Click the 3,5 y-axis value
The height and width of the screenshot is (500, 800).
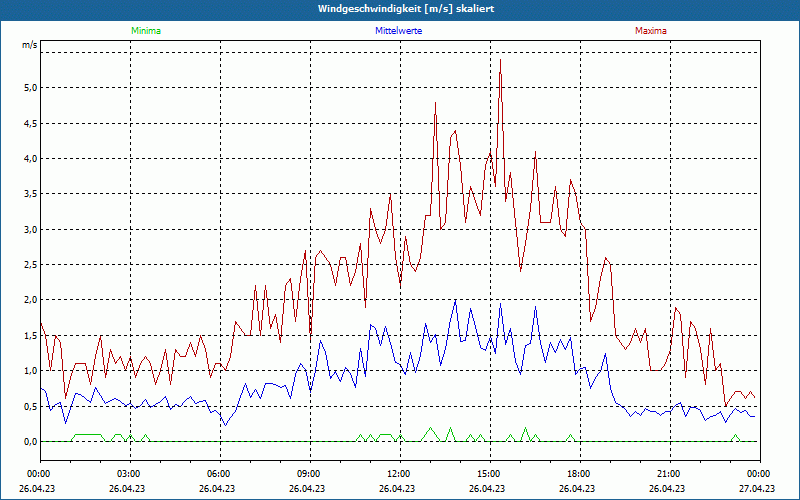tap(31, 194)
